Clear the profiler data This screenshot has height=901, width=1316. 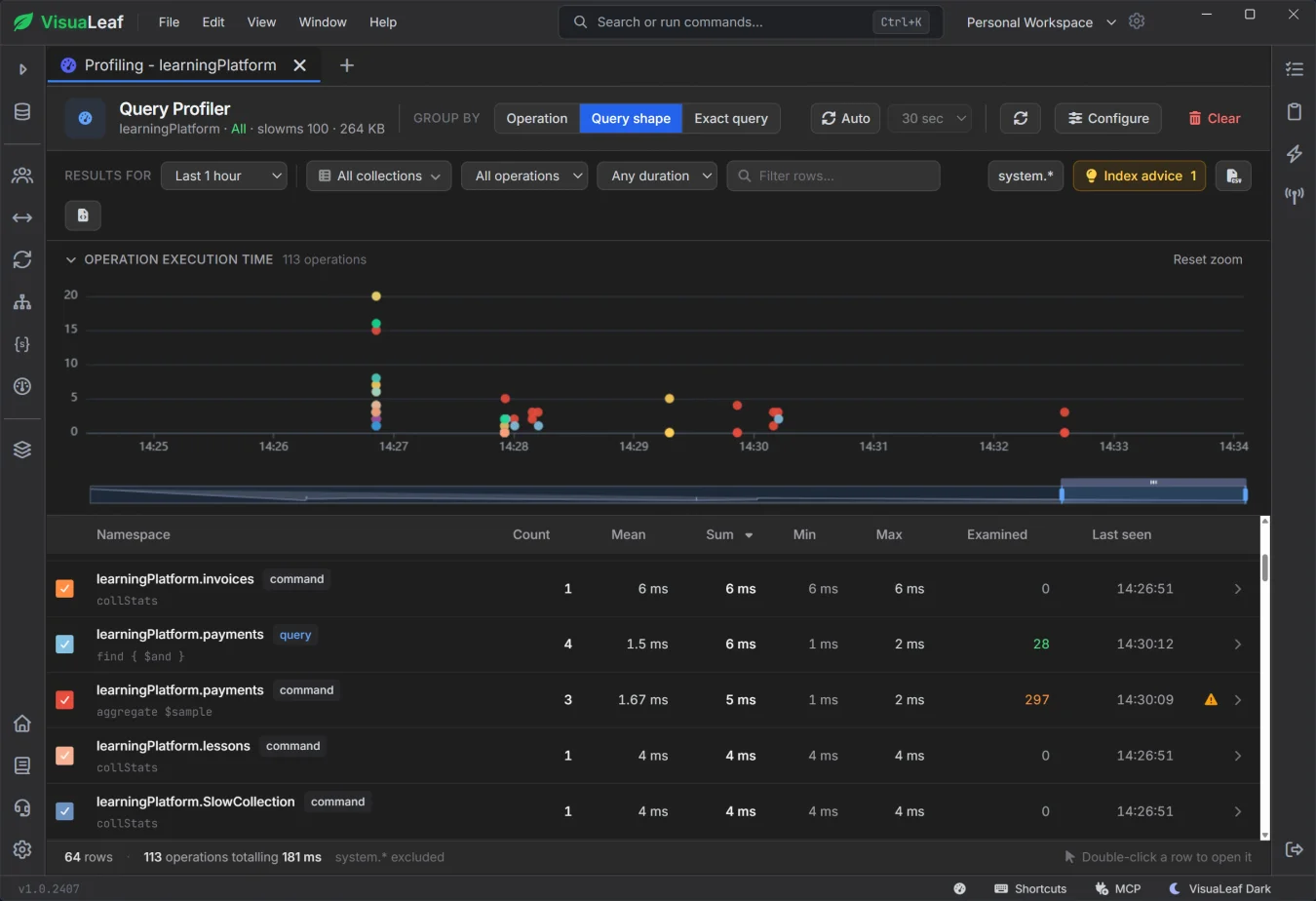click(x=1214, y=118)
